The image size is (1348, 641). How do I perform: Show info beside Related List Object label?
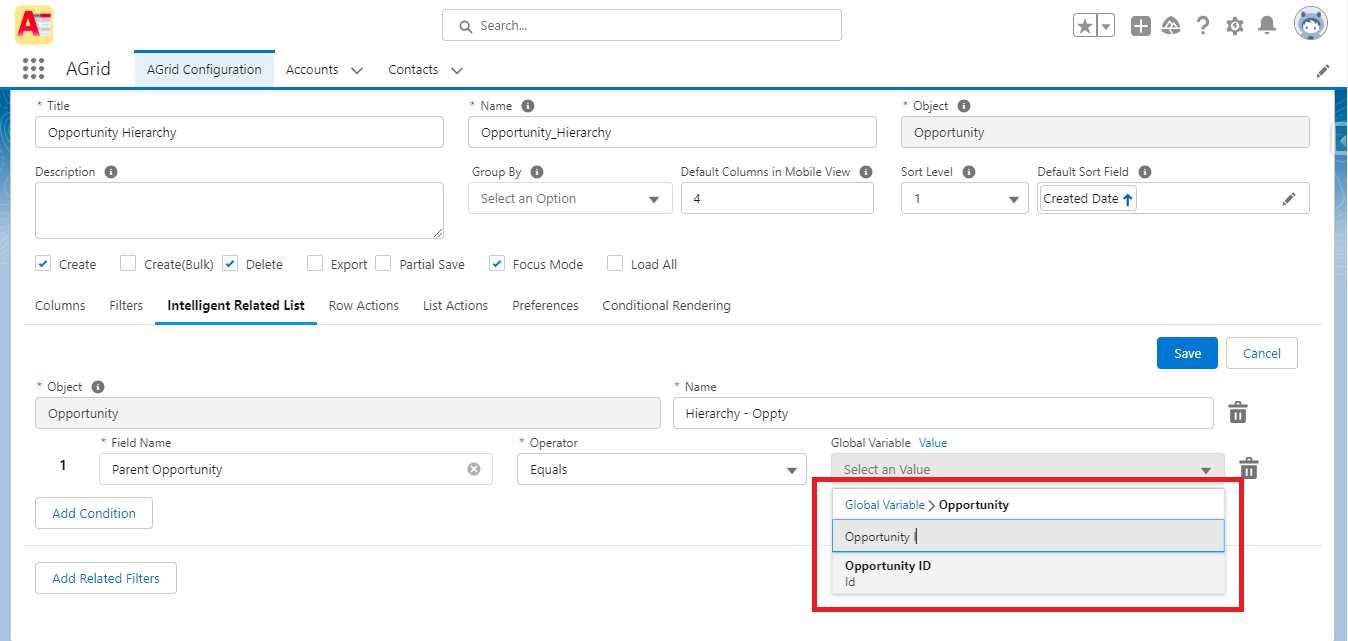point(98,387)
